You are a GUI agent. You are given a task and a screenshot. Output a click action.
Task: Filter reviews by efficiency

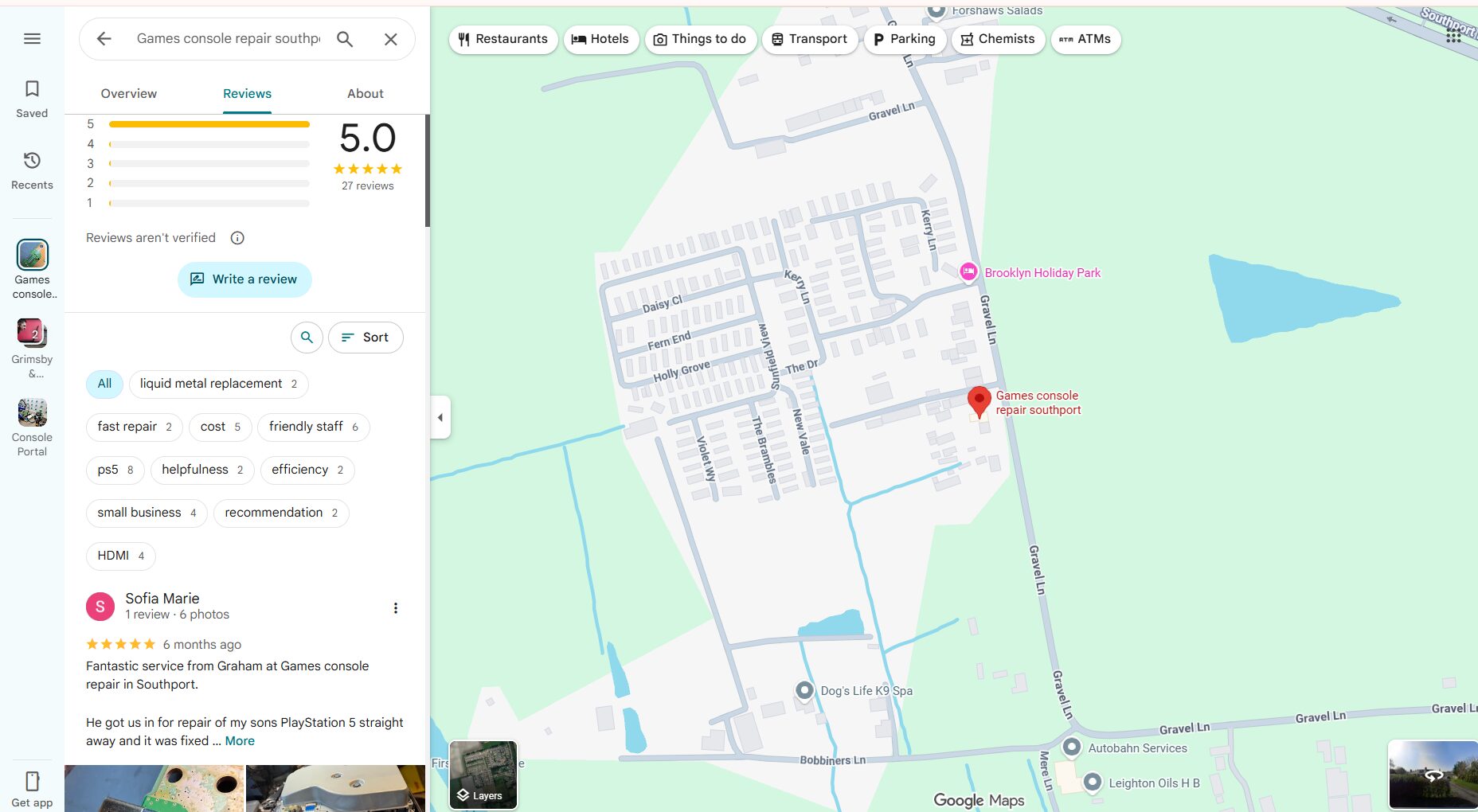point(307,470)
